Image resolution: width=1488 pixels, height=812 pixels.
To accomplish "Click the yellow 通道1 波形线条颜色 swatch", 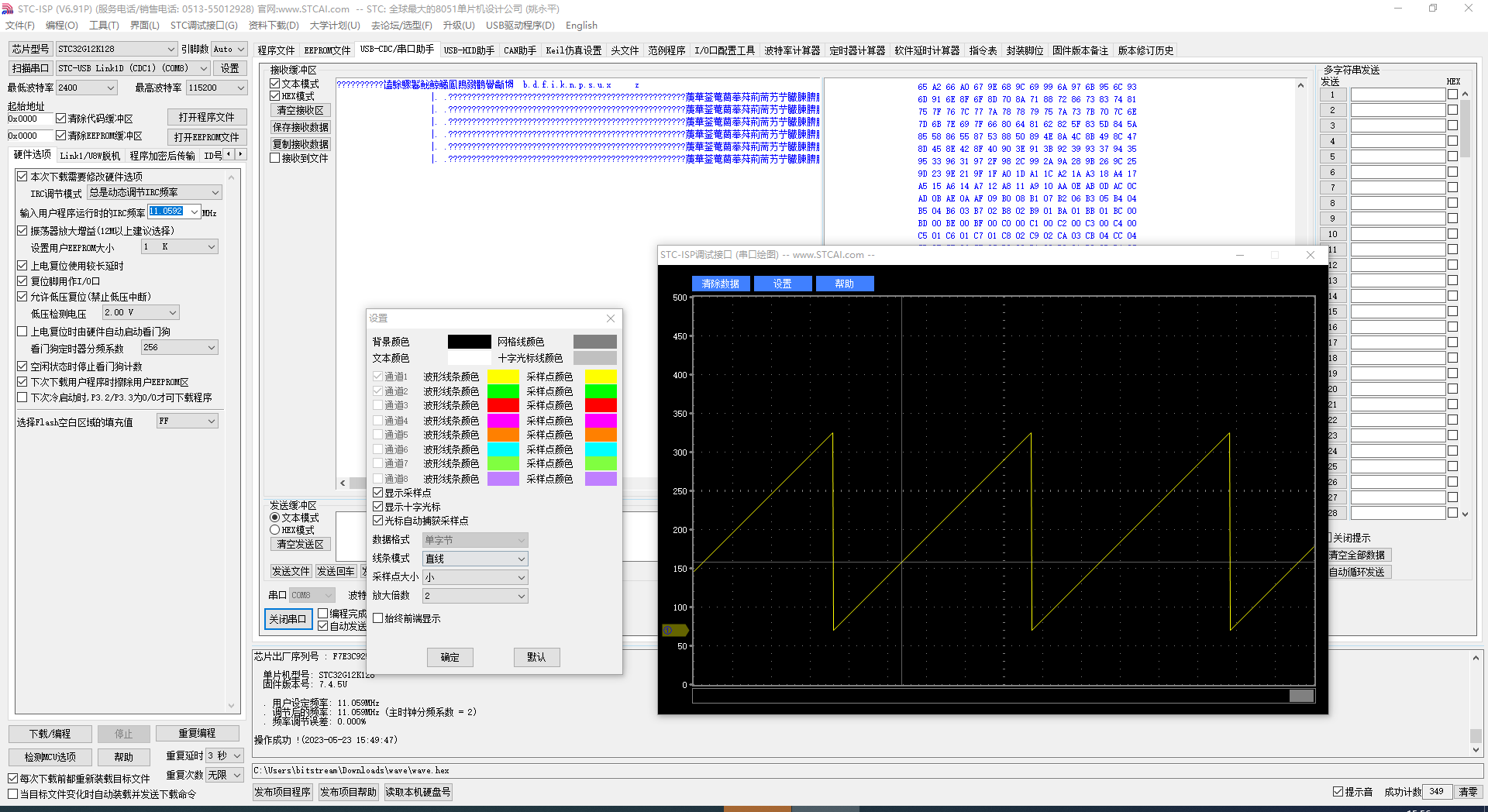I will [x=503, y=377].
